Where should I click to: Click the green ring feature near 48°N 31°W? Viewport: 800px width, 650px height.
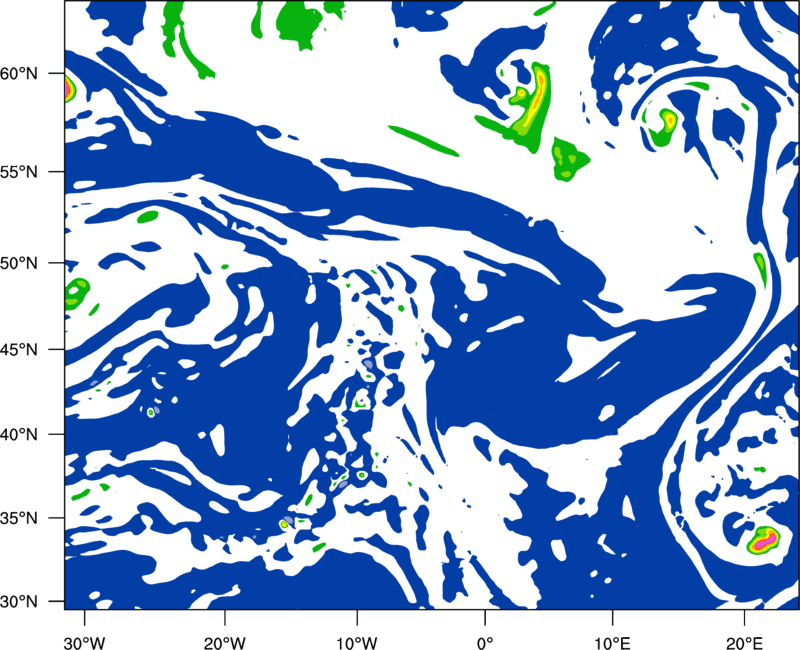[76, 293]
